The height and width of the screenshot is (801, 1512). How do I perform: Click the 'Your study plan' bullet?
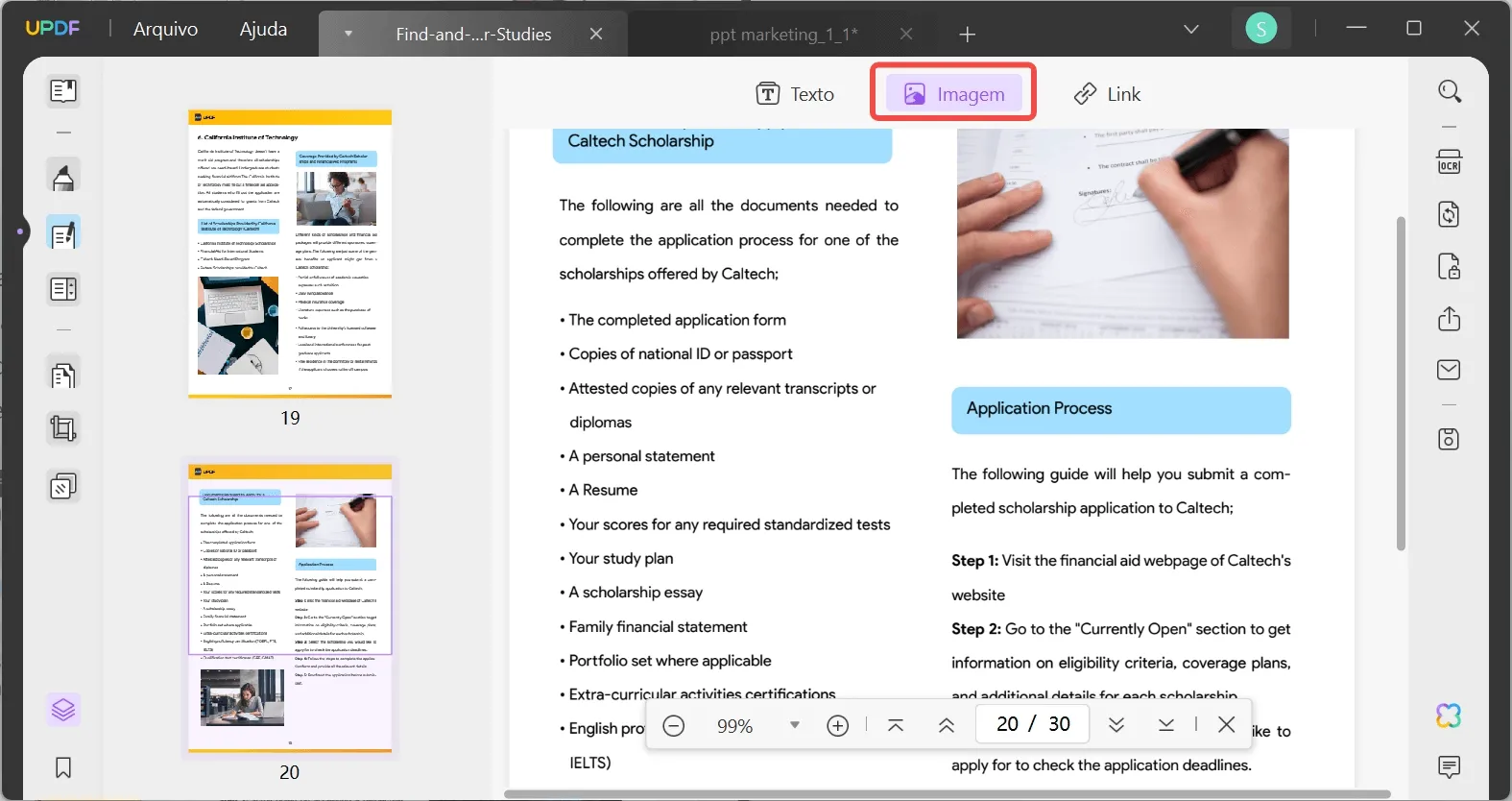620,558
